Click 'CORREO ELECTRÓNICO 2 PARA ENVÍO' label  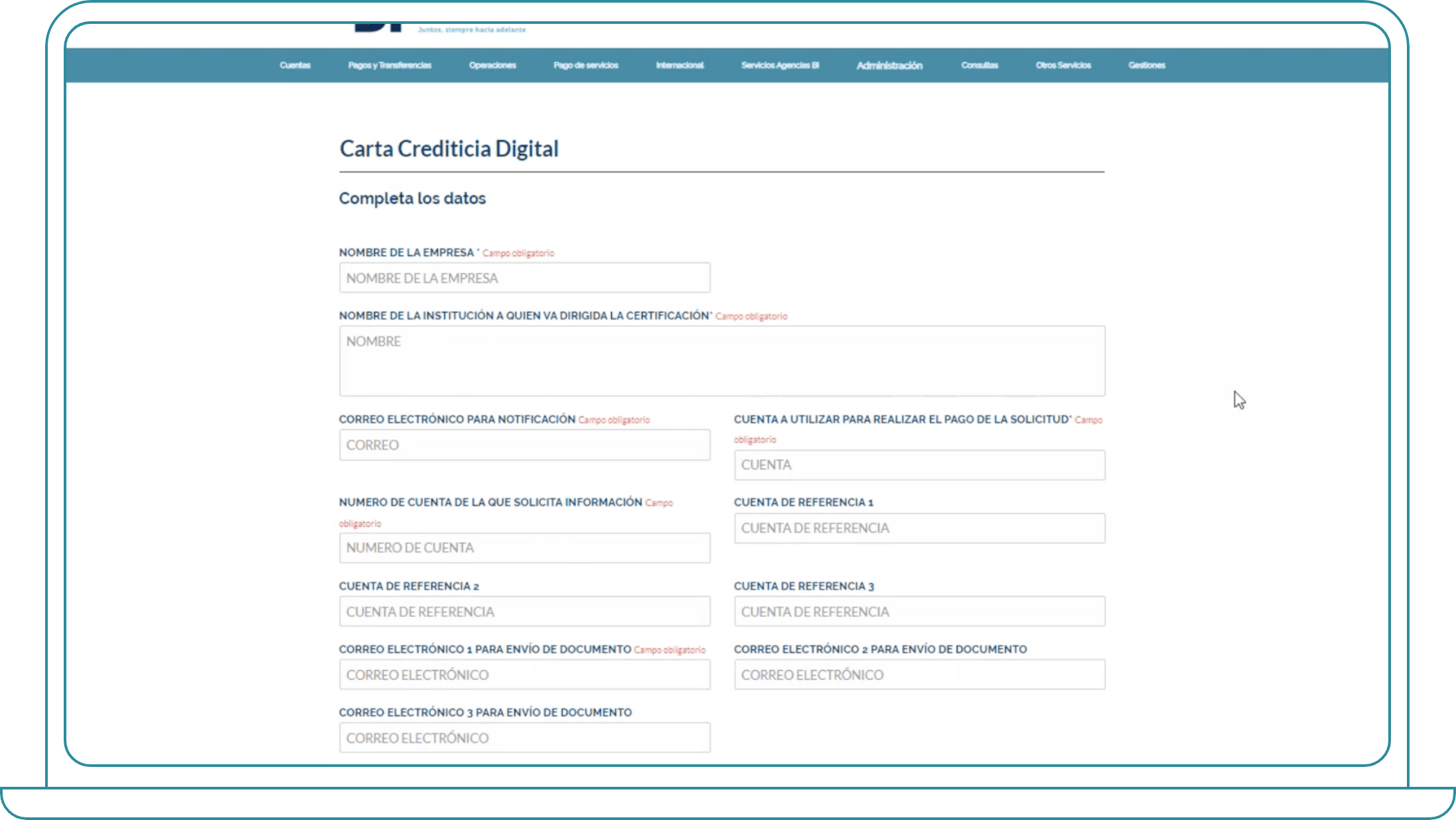880,649
